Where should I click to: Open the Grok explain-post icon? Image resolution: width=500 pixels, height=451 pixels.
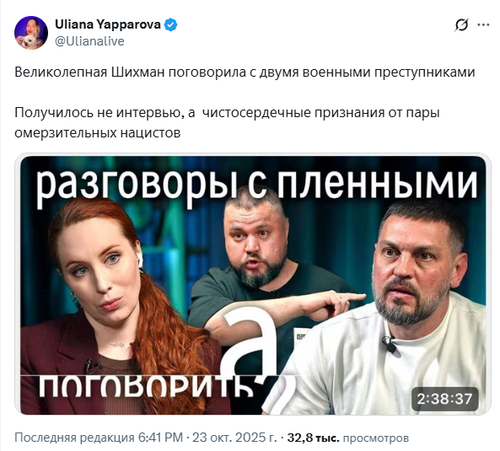tap(462, 25)
